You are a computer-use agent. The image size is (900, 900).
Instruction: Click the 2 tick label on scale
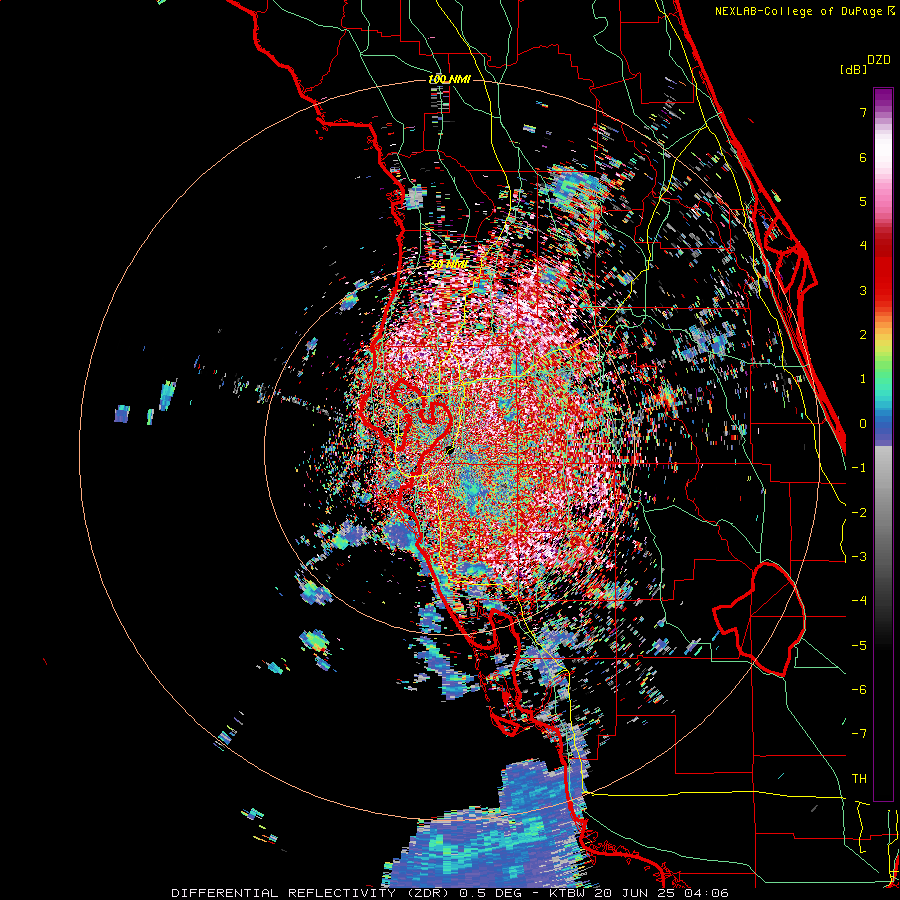tap(863, 335)
